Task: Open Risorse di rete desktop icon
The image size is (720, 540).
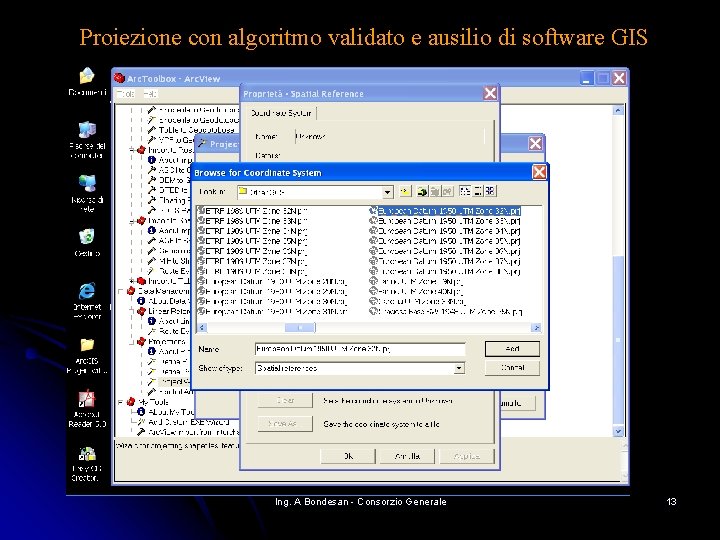Action: (87, 193)
